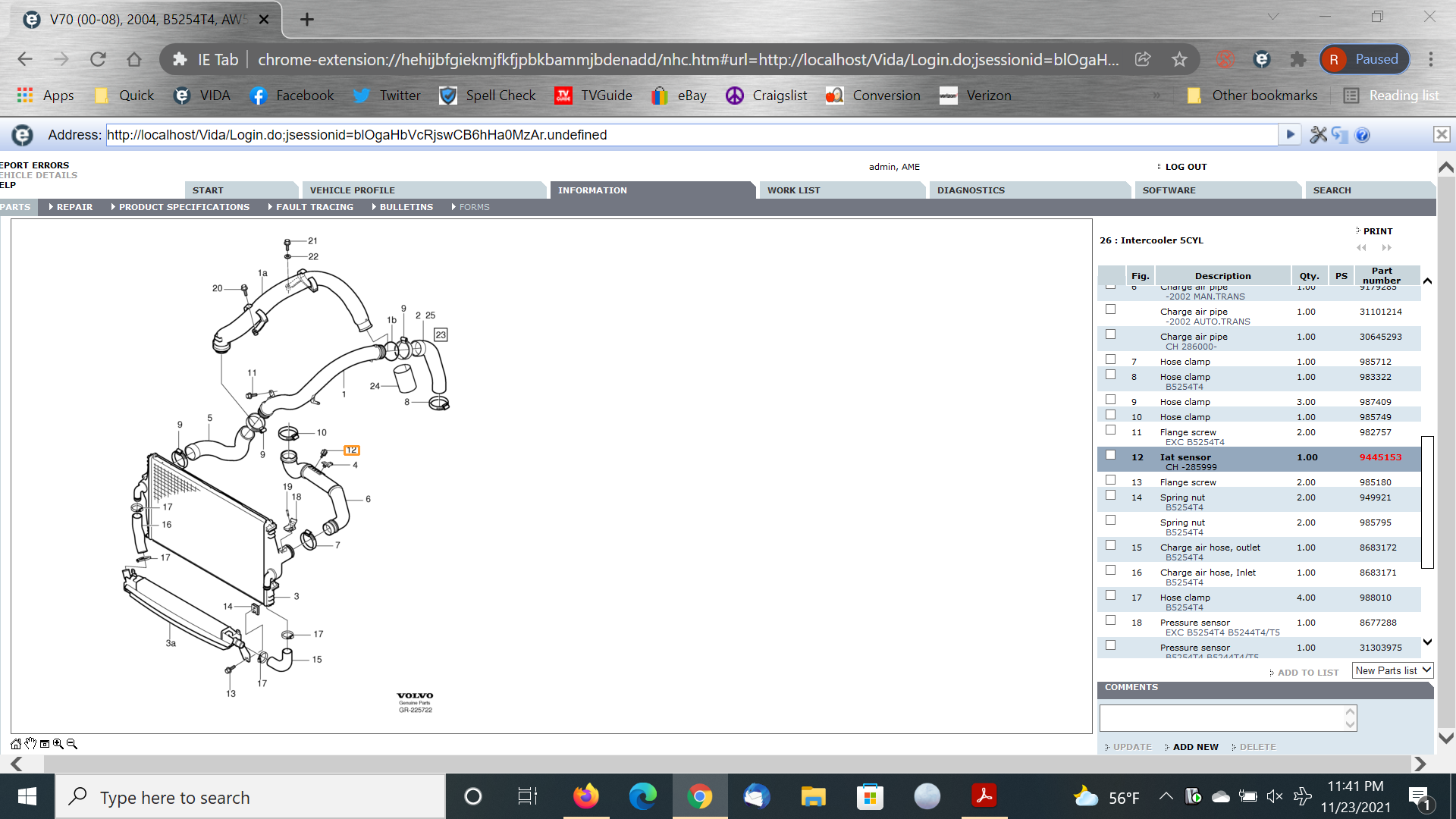The height and width of the screenshot is (819, 1456).
Task: Select the pan hand tool
Action: point(30,744)
